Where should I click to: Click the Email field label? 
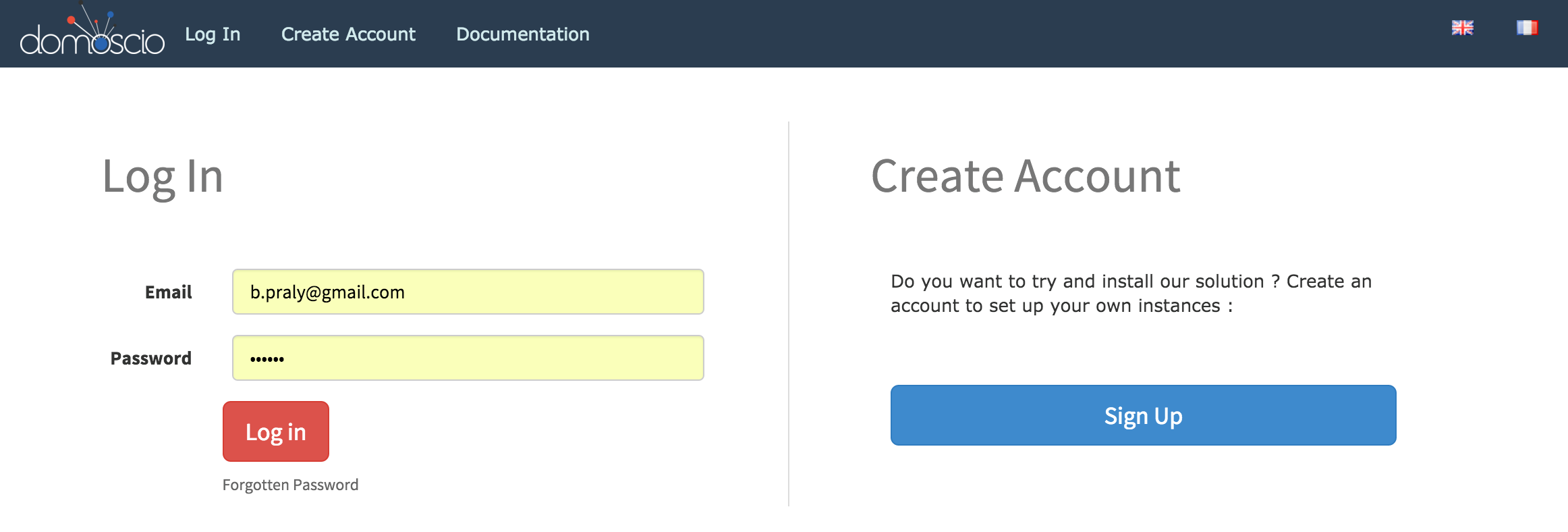click(x=168, y=292)
